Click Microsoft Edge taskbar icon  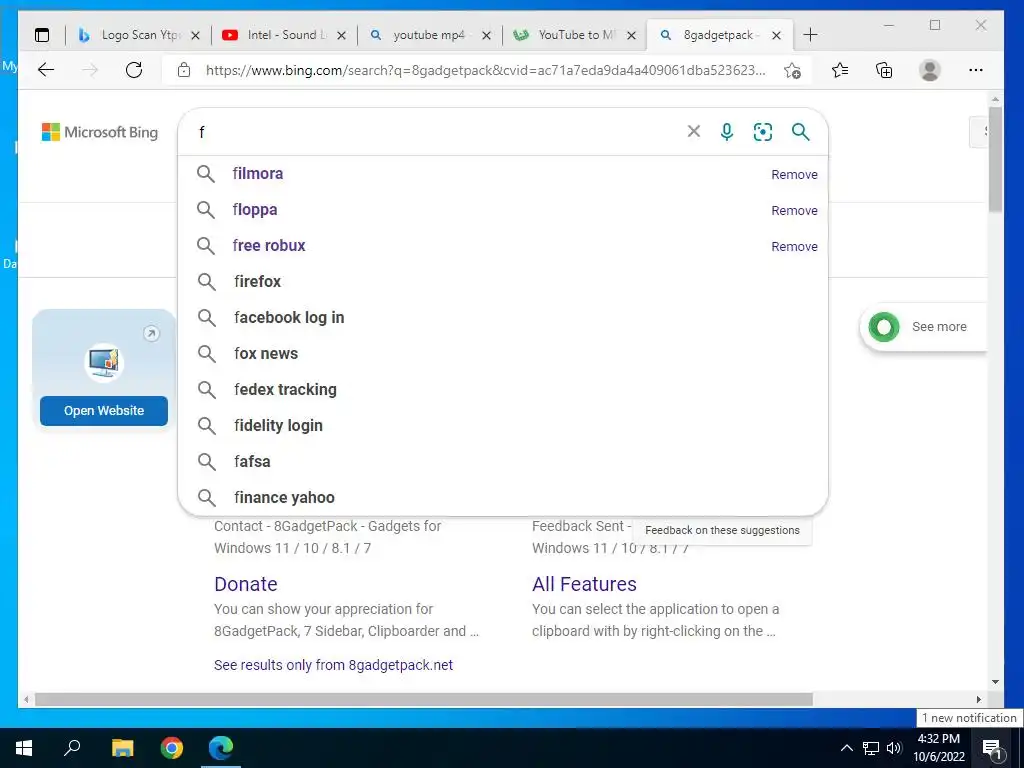pyautogui.click(x=221, y=748)
